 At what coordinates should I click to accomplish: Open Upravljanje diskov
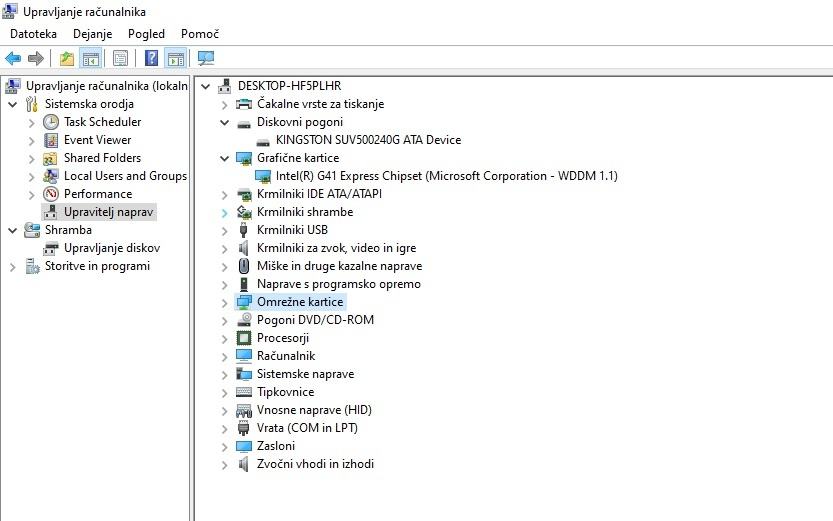112,248
